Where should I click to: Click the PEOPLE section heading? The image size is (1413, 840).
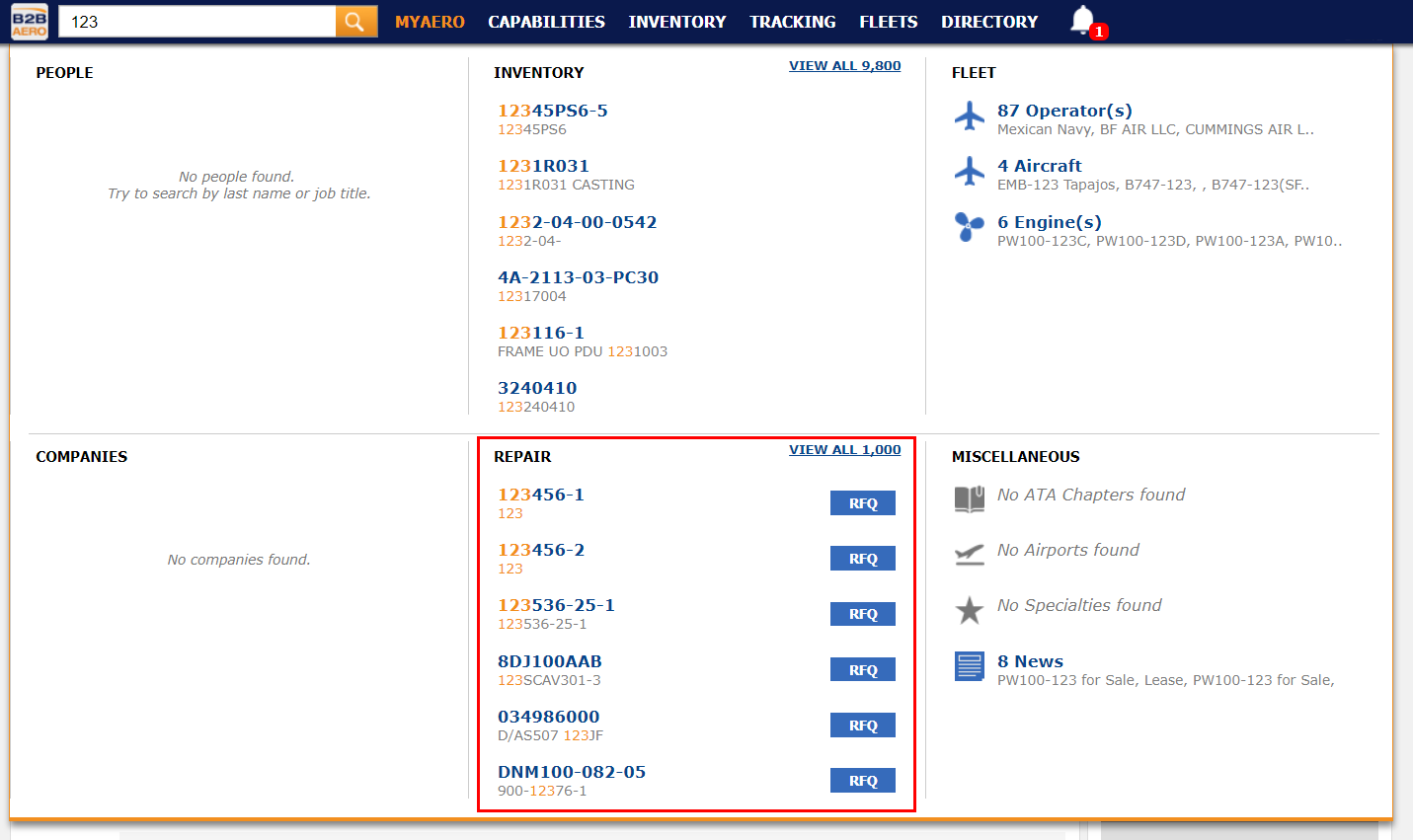[64, 73]
